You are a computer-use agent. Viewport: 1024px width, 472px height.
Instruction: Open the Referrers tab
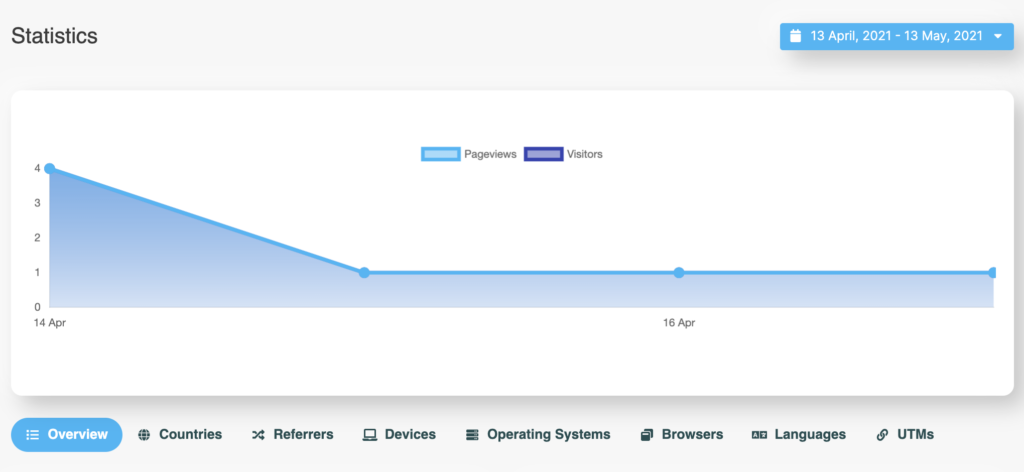point(293,434)
